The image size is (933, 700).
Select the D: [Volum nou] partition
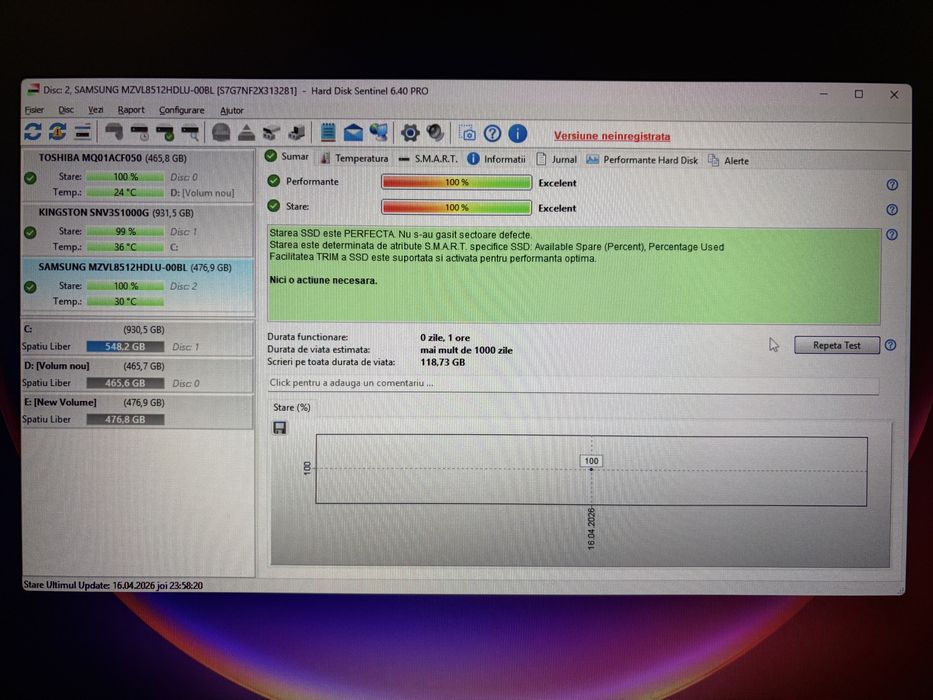[138, 374]
